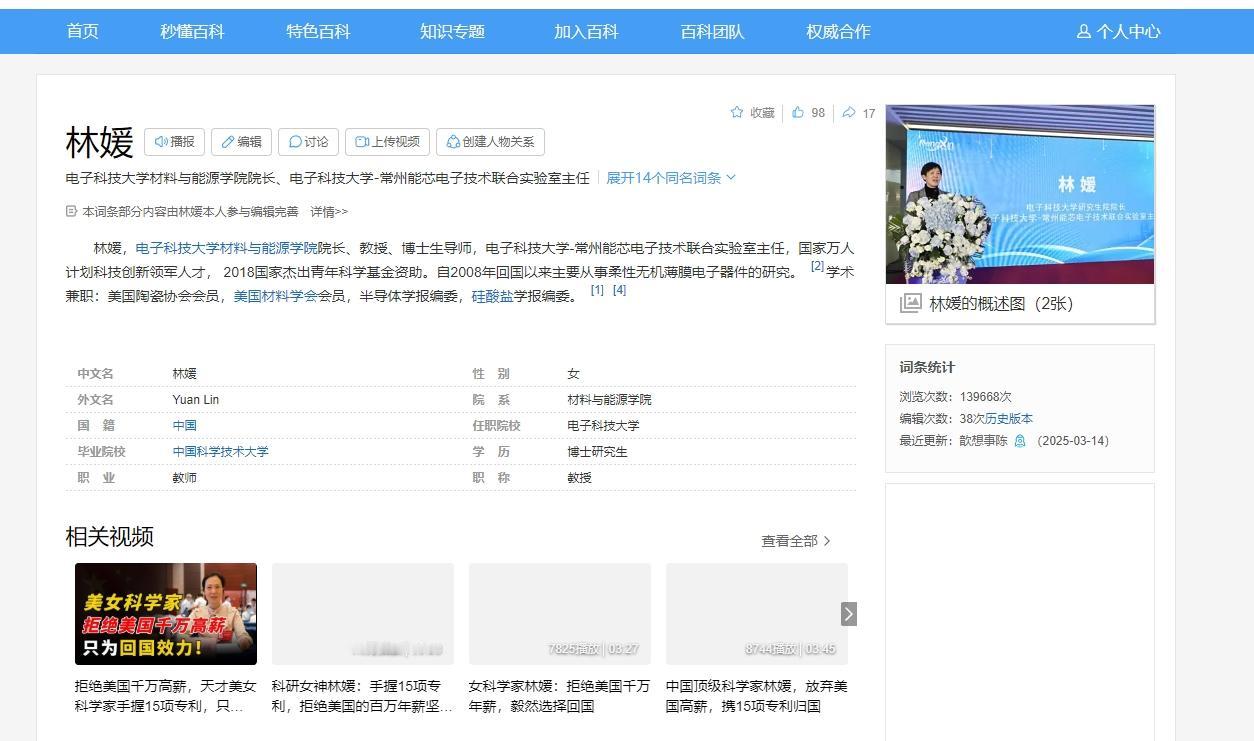Click the next arrow on video carousel
1254x741 pixels.
click(849, 614)
